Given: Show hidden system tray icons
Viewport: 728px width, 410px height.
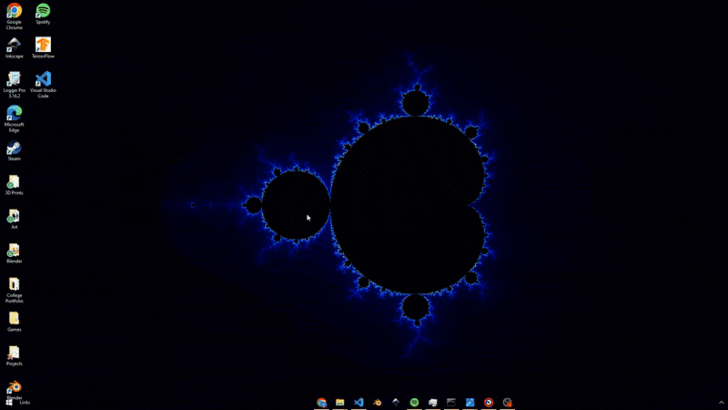Looking at the screenshot, I should (x=721, y=403).
